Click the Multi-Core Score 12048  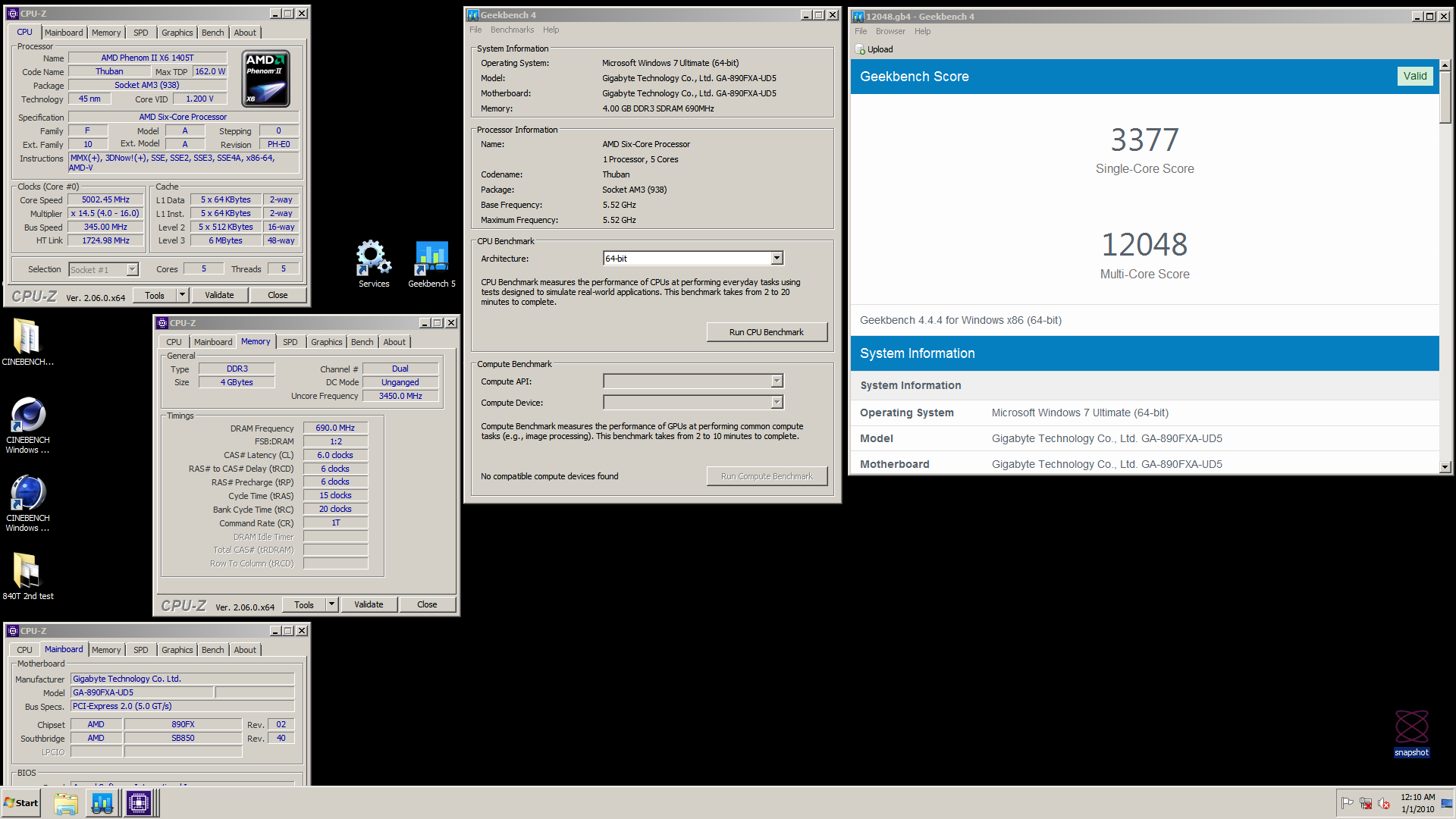tap(1144, 245)
